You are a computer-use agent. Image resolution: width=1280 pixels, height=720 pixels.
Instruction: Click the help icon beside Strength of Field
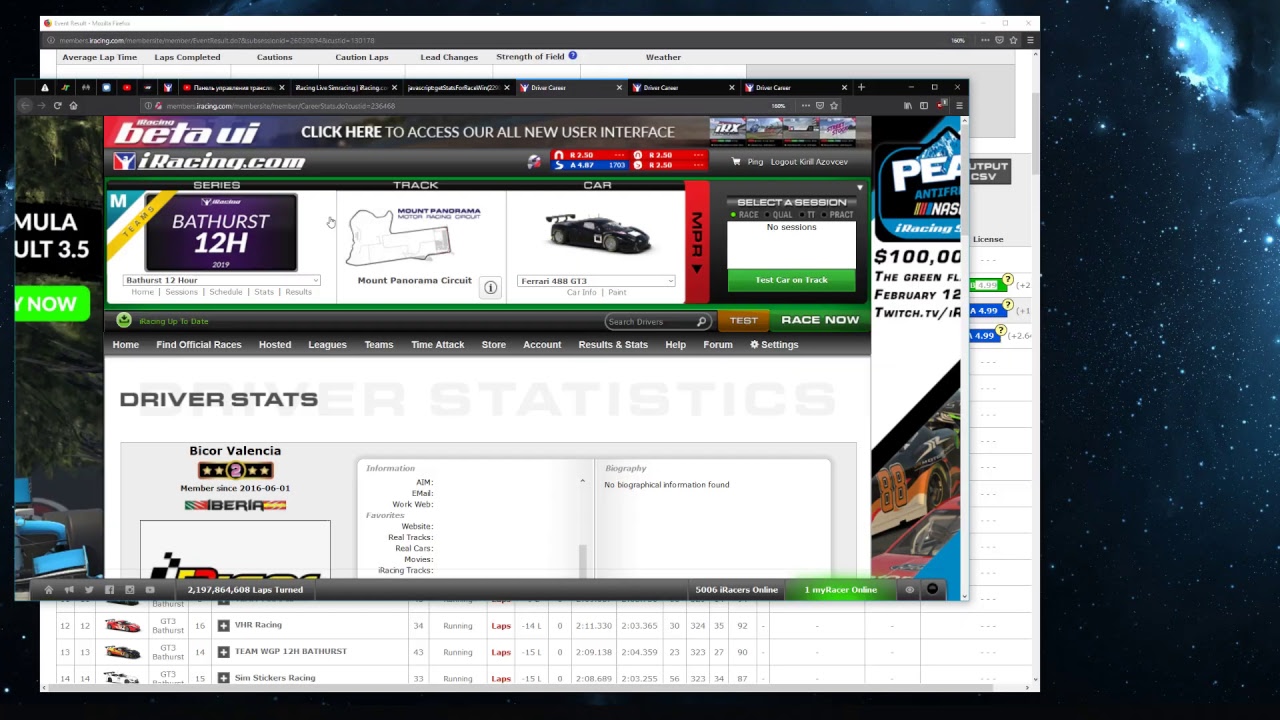pos(573,56)
